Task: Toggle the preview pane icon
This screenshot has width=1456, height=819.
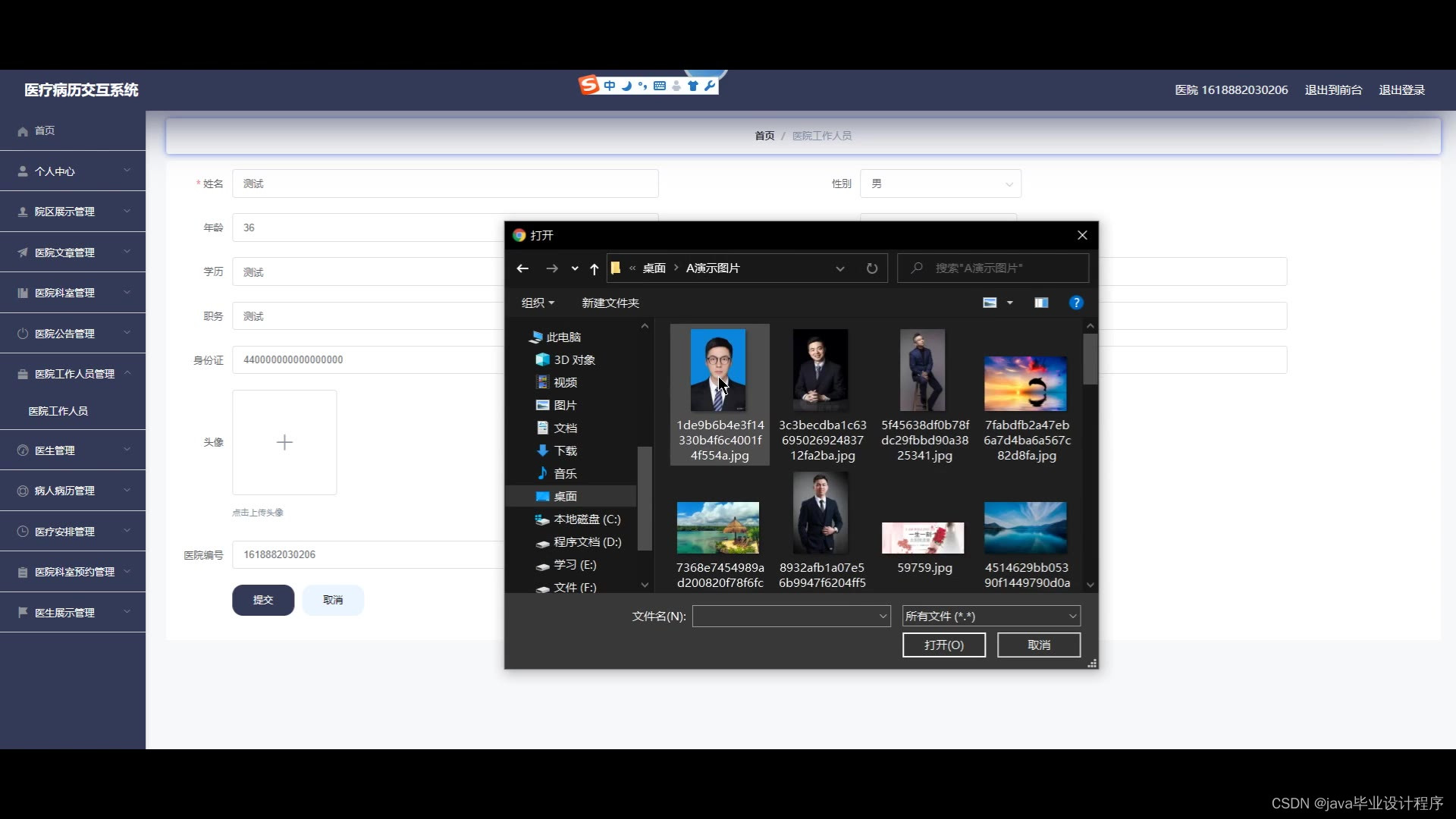Action: (x=1040, y=302)
